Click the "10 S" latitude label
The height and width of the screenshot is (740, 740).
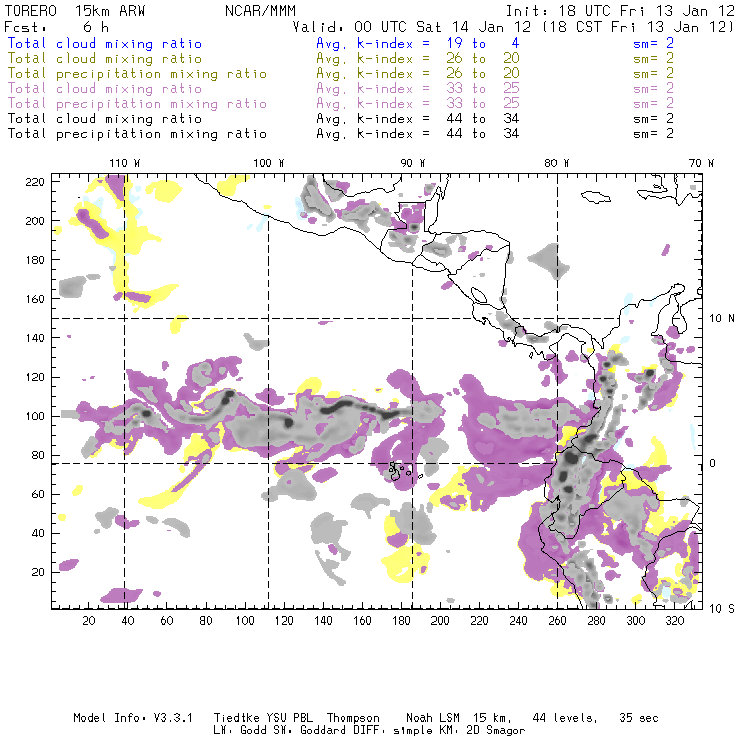[x=722, y=609]
